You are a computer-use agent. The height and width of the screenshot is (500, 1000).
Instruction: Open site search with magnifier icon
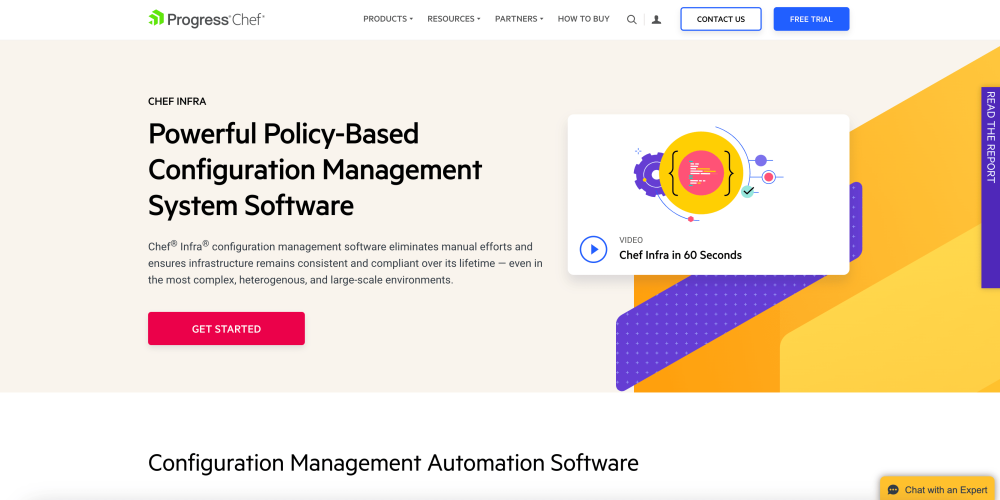631,19
